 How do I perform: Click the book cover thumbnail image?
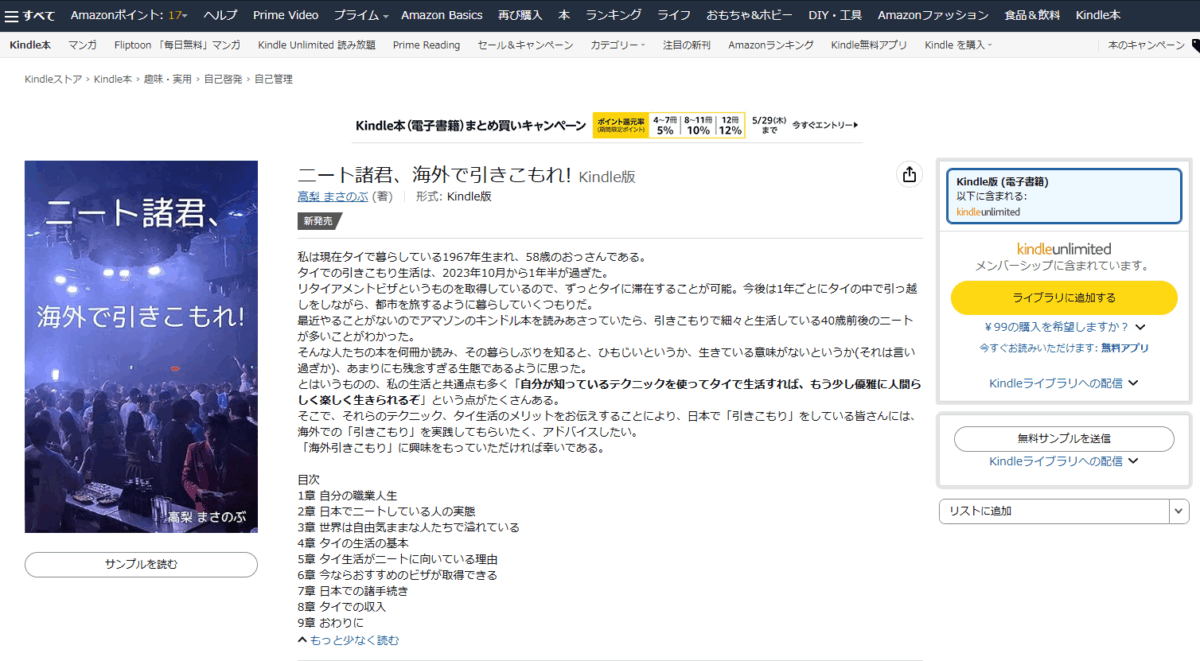click(141, 347)
